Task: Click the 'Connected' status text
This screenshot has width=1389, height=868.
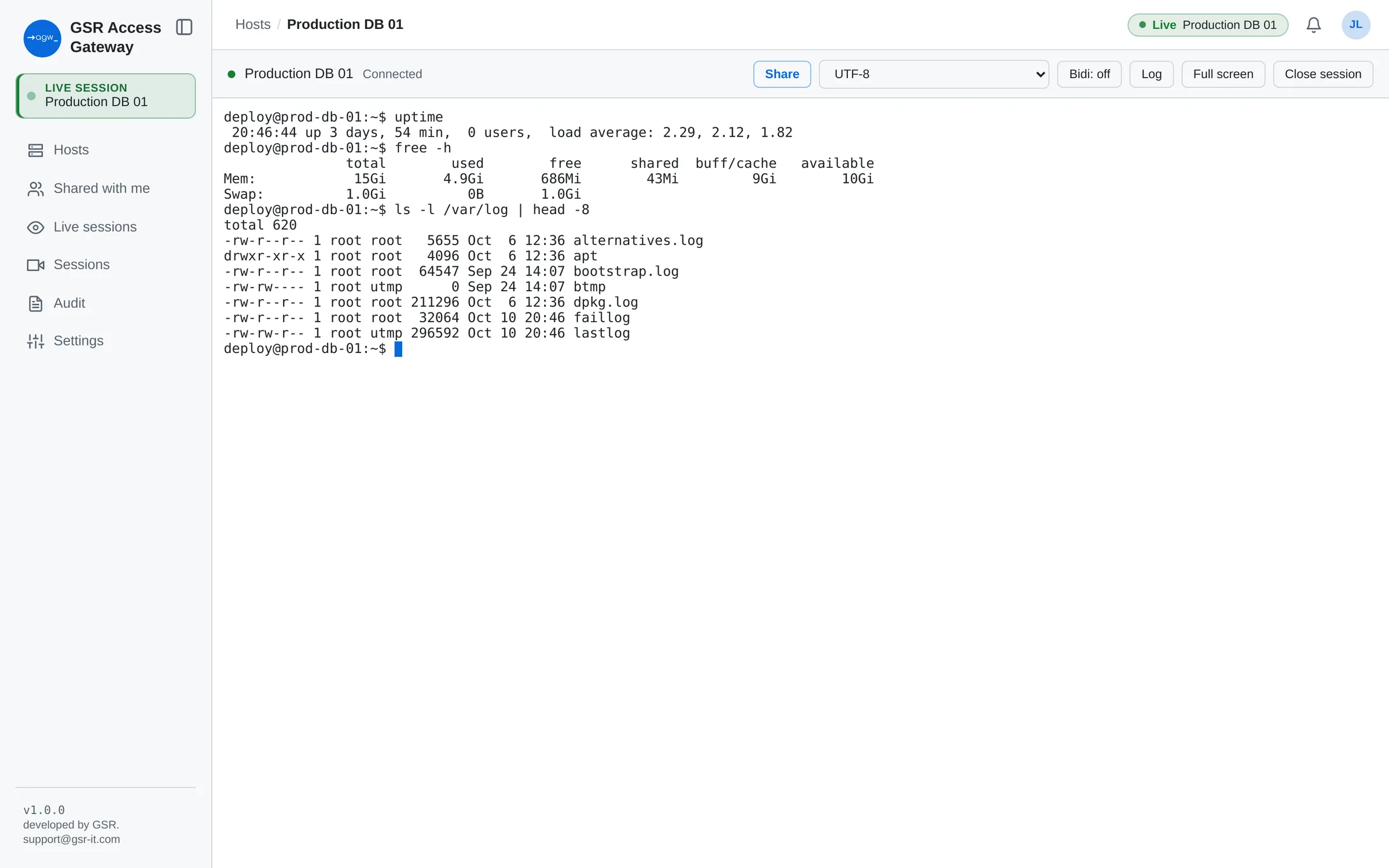Action: [x=392, y=74]
